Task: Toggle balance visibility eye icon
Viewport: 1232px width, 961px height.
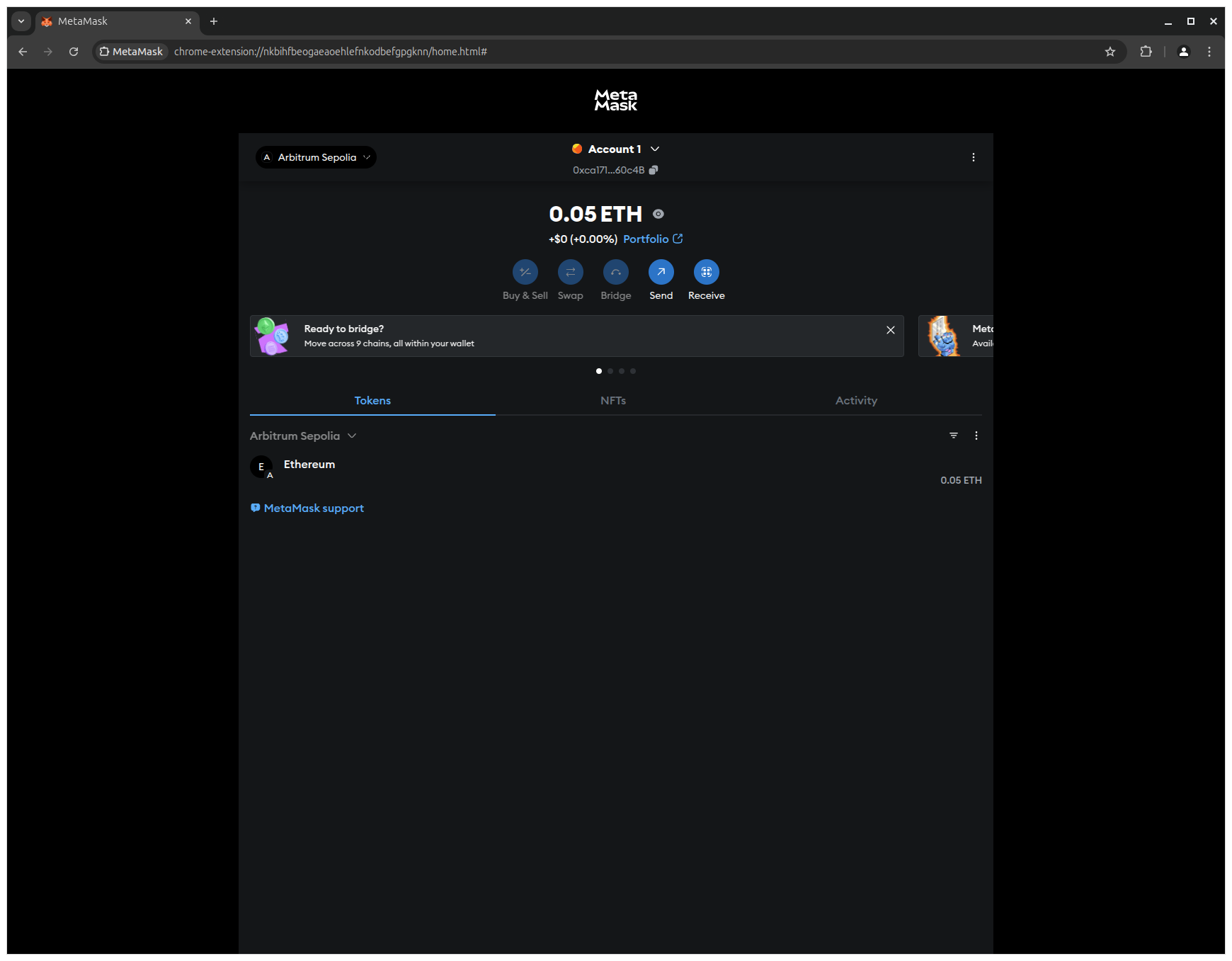Action: (658, 214)
